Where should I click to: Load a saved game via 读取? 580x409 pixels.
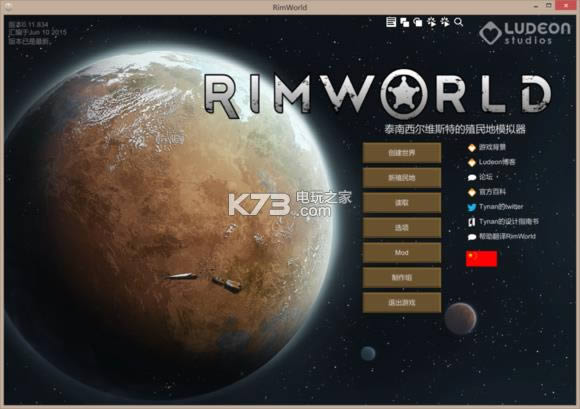click(x=402, y=203)
